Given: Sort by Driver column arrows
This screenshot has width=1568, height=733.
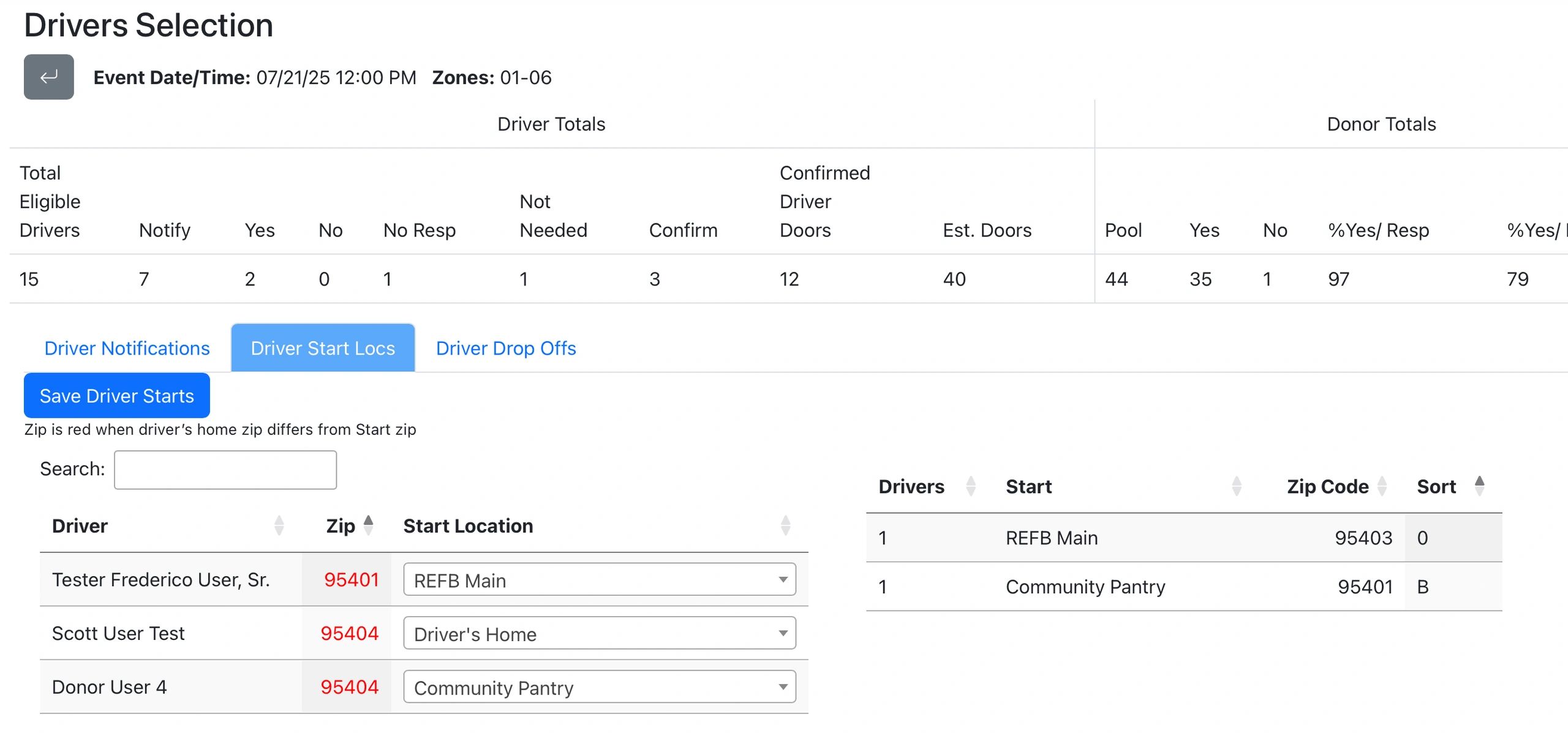Looking at the screenshot, I should [x=279, y=525].
